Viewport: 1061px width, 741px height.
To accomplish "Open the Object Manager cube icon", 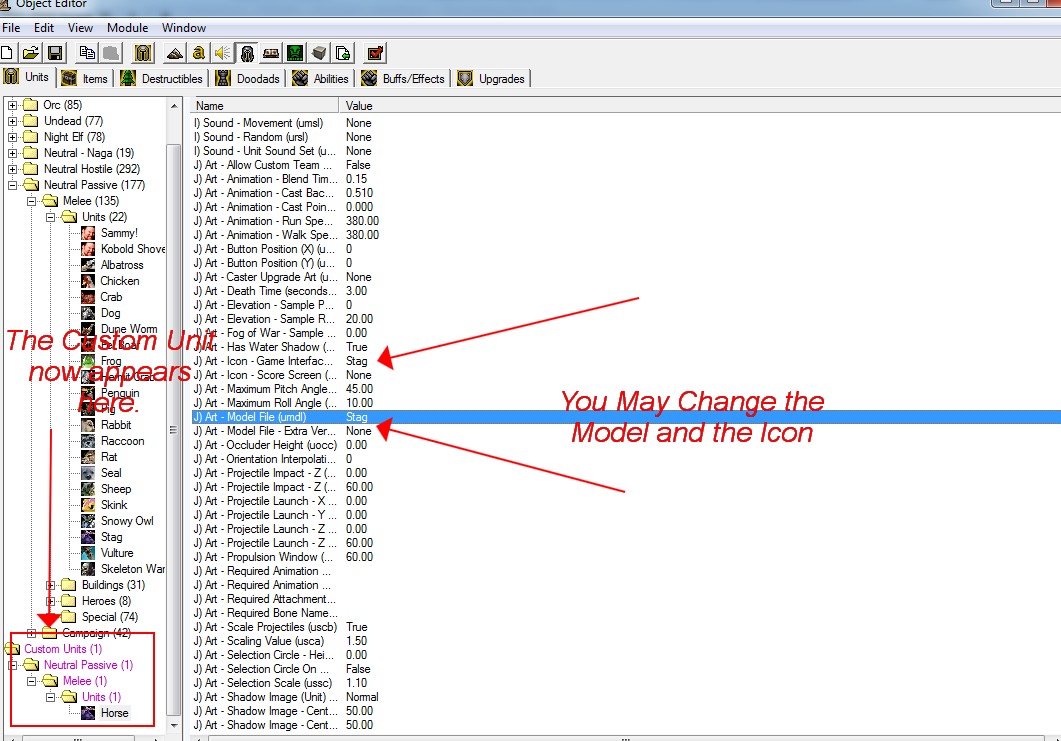I will (x=319, y=53).
